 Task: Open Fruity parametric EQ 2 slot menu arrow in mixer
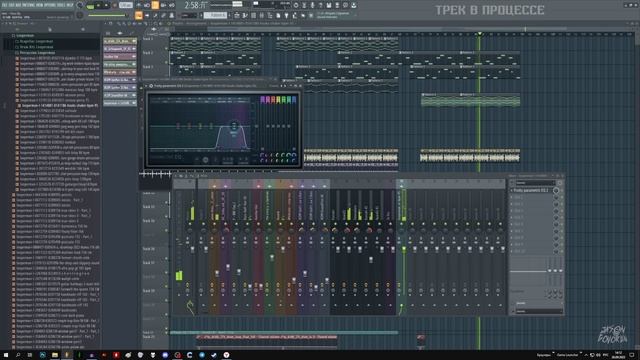pos(511,190)
